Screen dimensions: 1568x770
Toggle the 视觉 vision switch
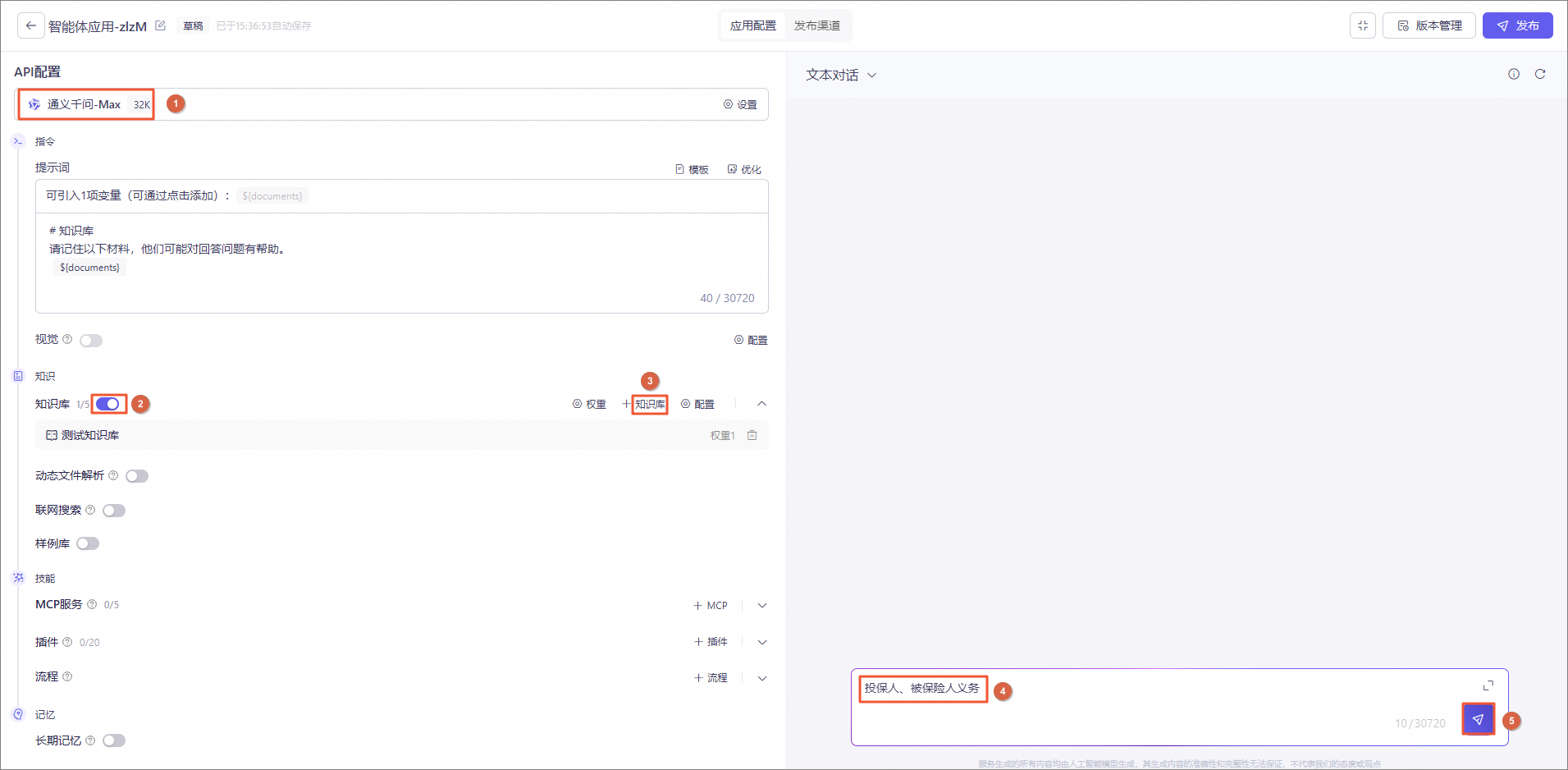(x=91, y=341)
